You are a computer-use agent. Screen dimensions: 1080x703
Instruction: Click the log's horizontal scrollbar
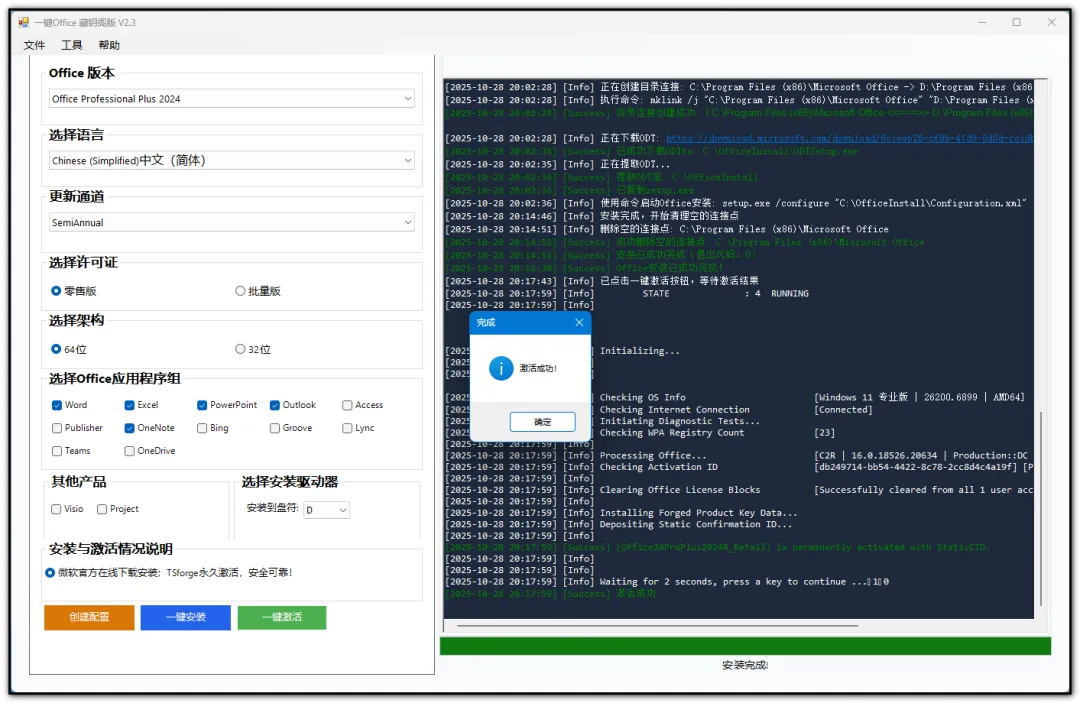(x=658, y=626)
